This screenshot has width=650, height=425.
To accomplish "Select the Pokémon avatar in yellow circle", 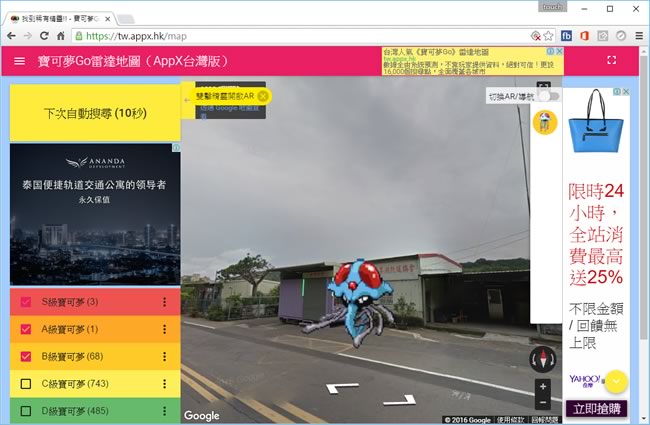I will (x=545, y=122).
